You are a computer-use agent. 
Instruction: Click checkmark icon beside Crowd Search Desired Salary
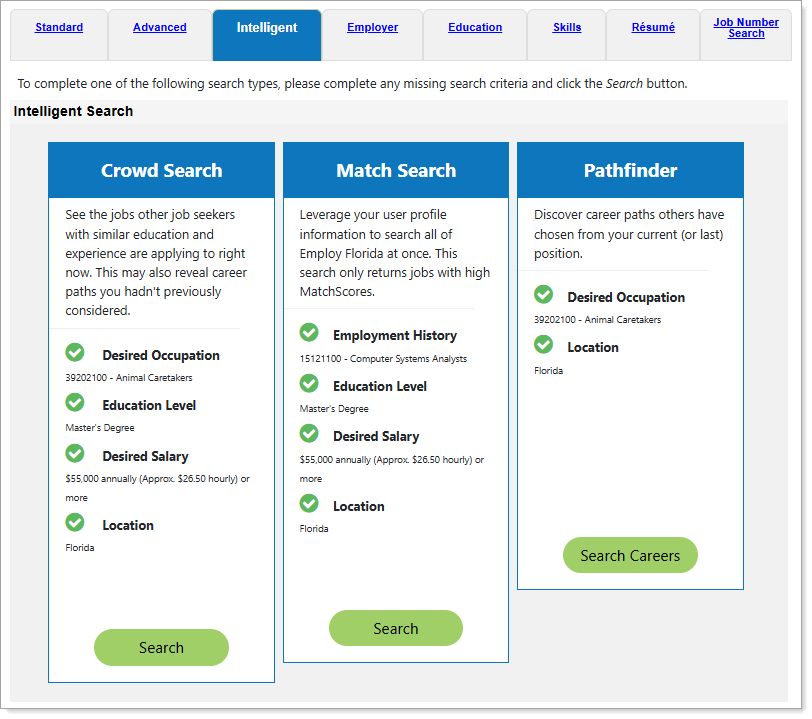(75, 454)
